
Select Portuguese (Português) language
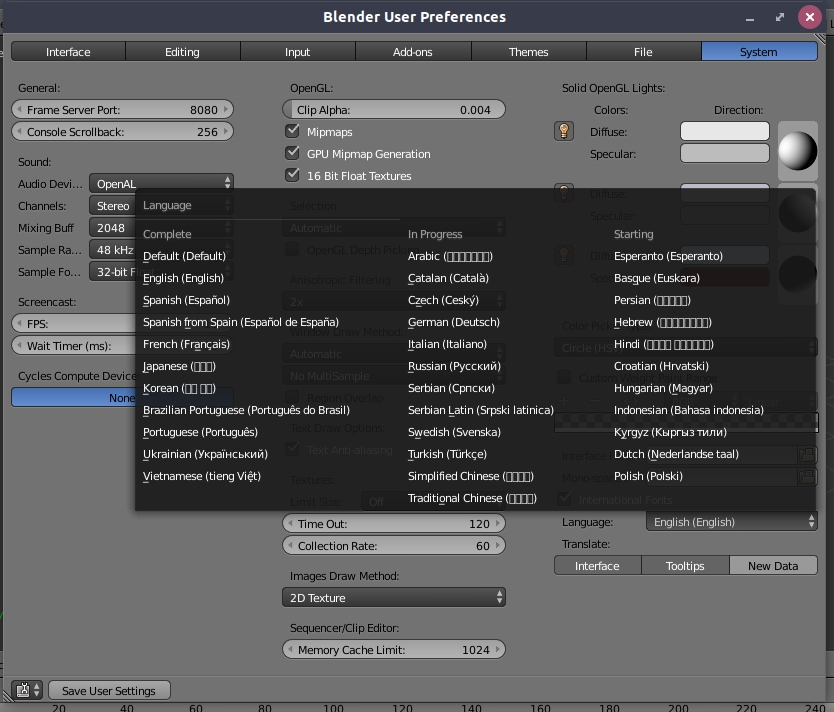200,432
